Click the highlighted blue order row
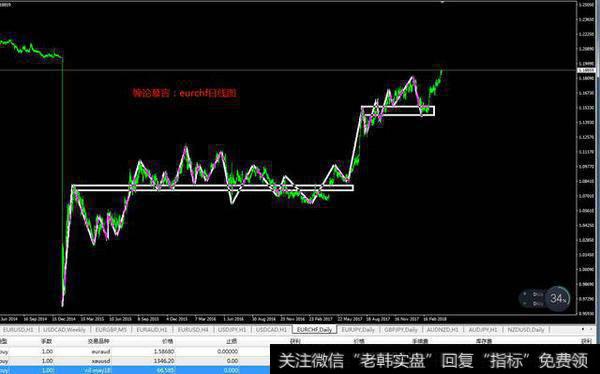This screenshot has width=600, height=374. point(135,370)
